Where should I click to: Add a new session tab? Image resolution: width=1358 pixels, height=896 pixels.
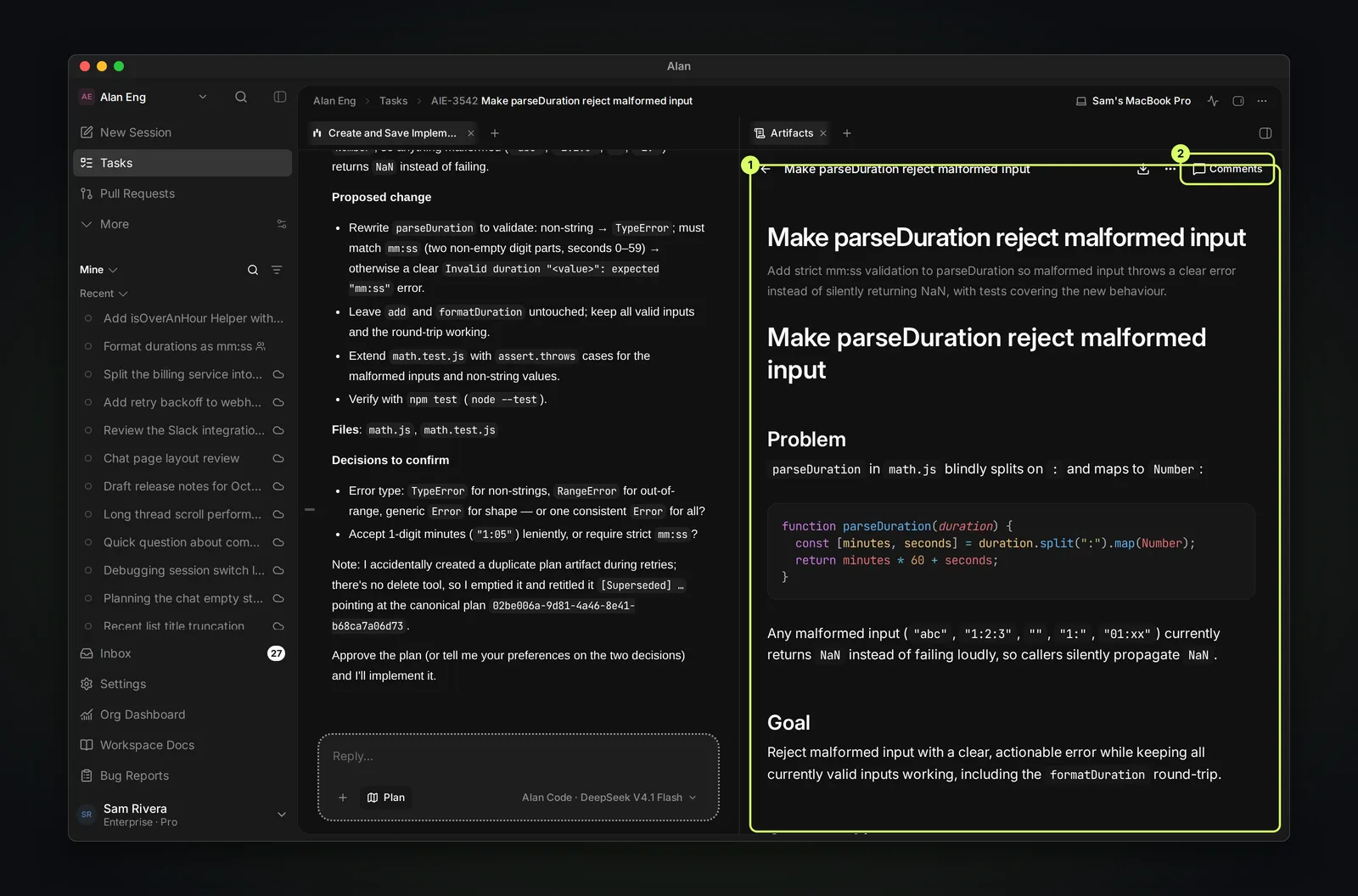pyautogui.click(x=495, y=133)
